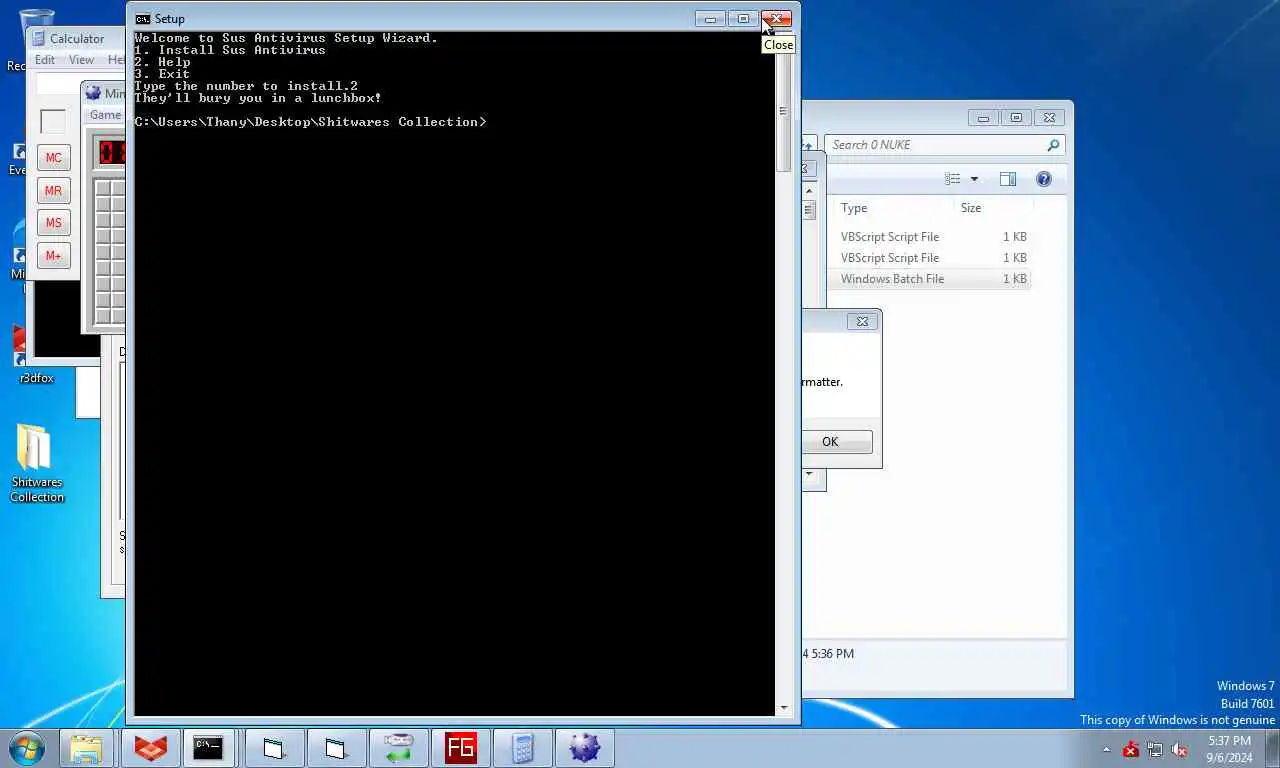The image size is (1280, 768).
Task: Show the preview pane in the Explorer window
Action: coord(1008,179)
